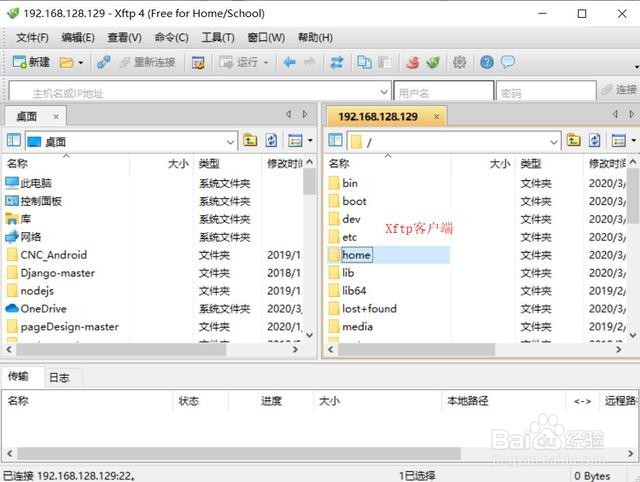Open the remote pane view mode dropdown

coord(633,141)
